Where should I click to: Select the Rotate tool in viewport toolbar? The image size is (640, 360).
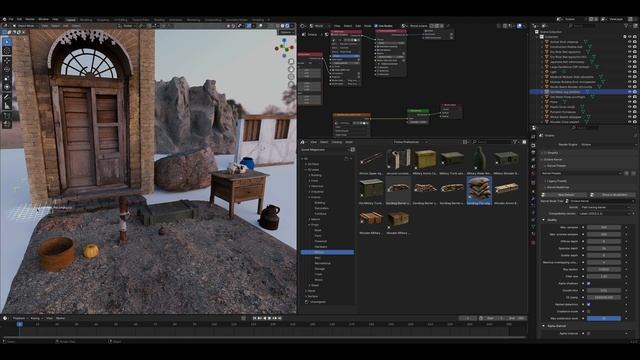[x=7, y=69]
